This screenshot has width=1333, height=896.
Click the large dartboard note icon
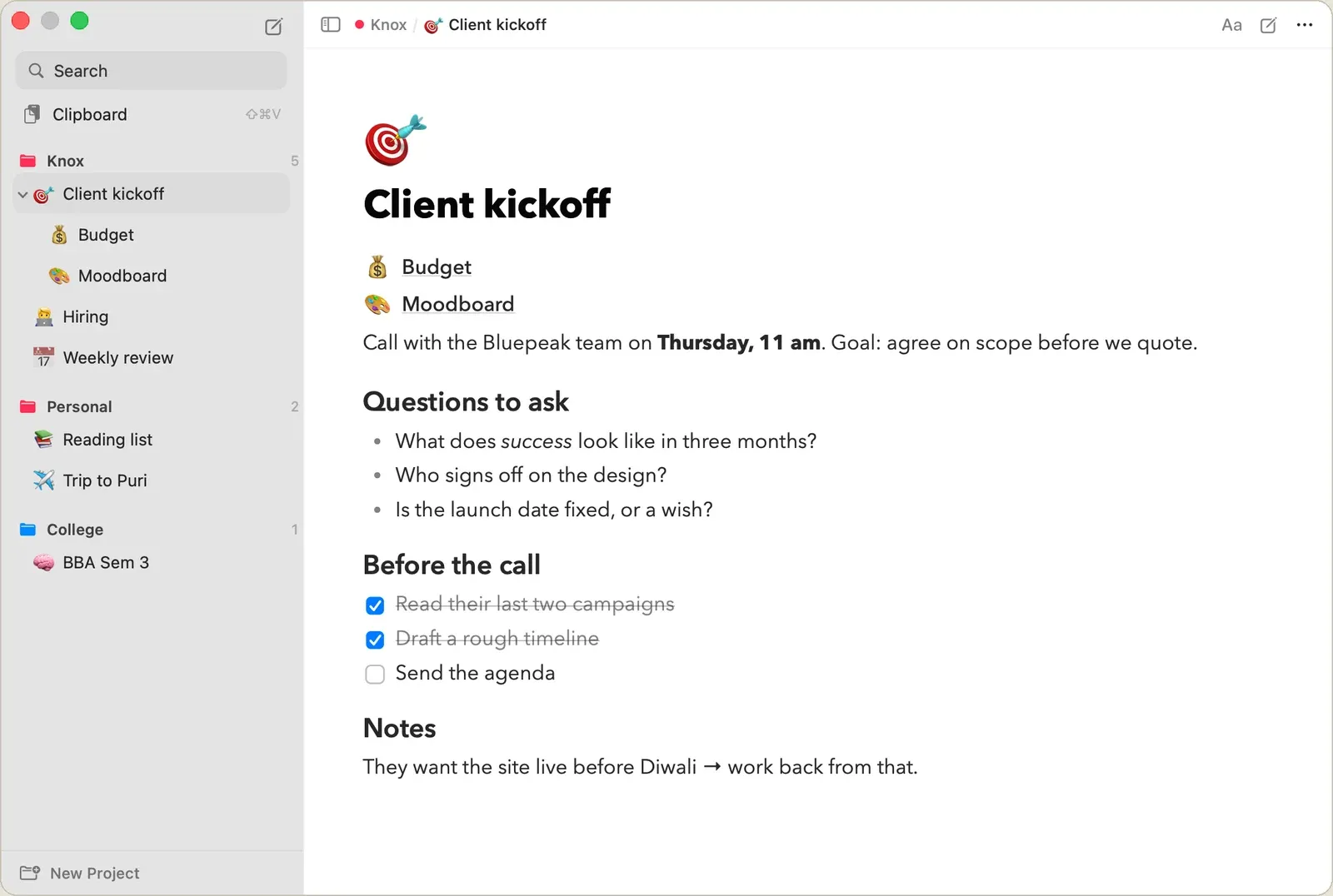point(395,140)
